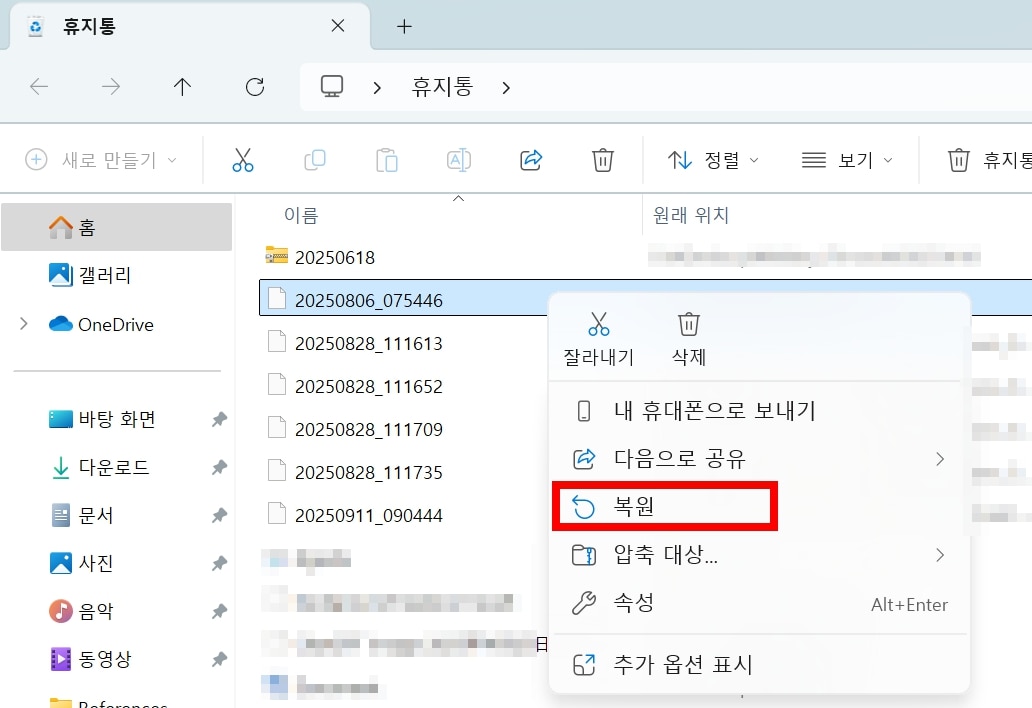The height and width of the screenshot is (708, 1032).
Task: Click the Cut scissors icon in toolbar
Action: tap(243, 160)
